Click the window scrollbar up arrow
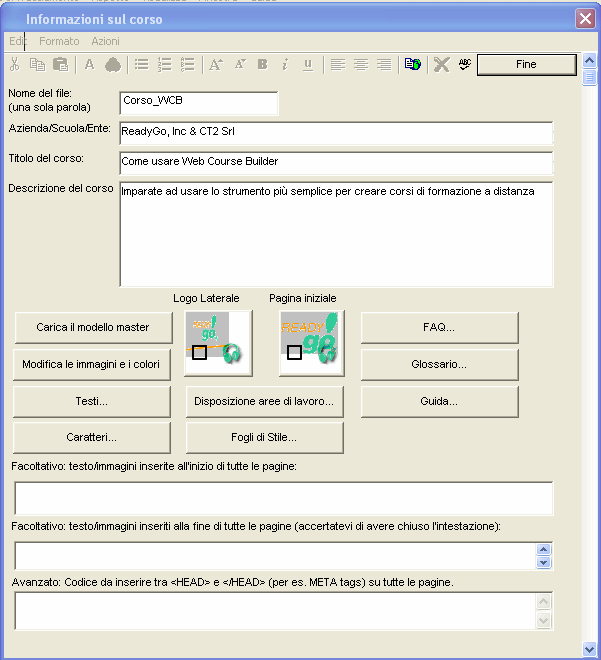 point(589,61)
